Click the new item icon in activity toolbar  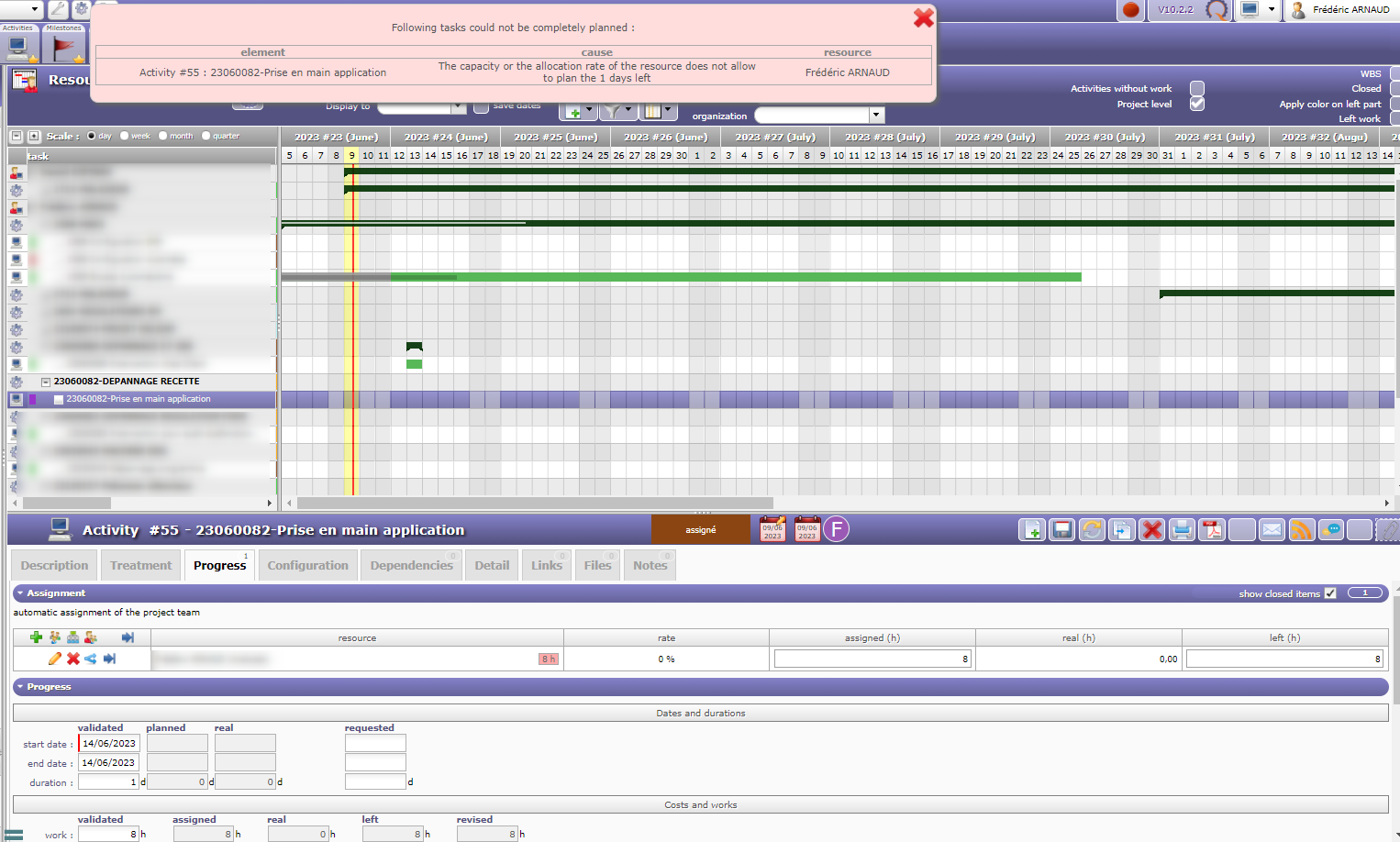[1032, 530]
